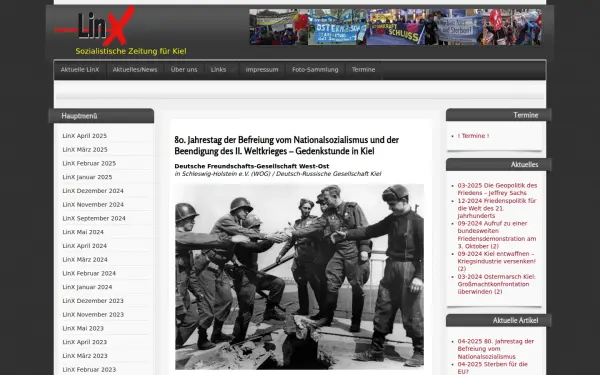Image resolution: width=600 pixels, height=375 pixels.
Task: Click the LinX logo in the header
Action: pos(95,26)
